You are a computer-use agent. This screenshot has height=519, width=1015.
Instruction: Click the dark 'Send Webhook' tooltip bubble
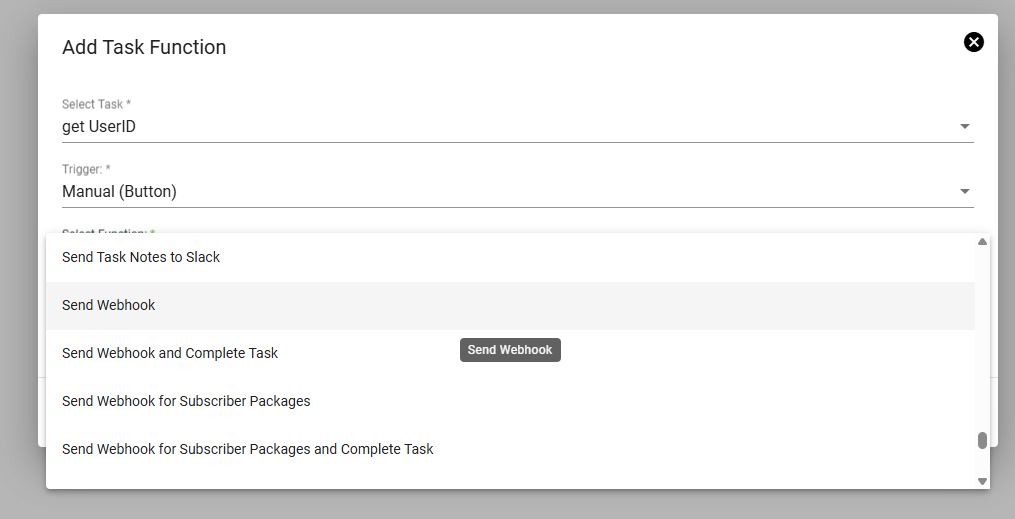[510, 350]
